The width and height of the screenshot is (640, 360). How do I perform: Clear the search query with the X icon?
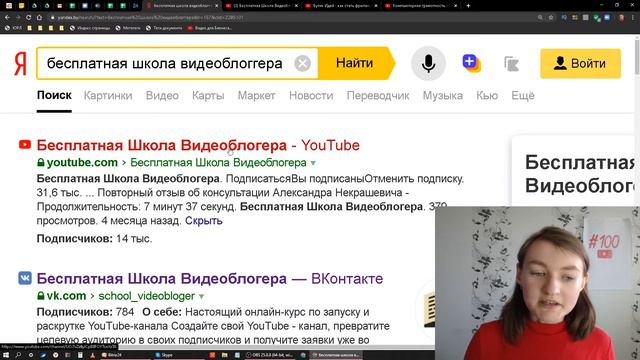[302, 64]
